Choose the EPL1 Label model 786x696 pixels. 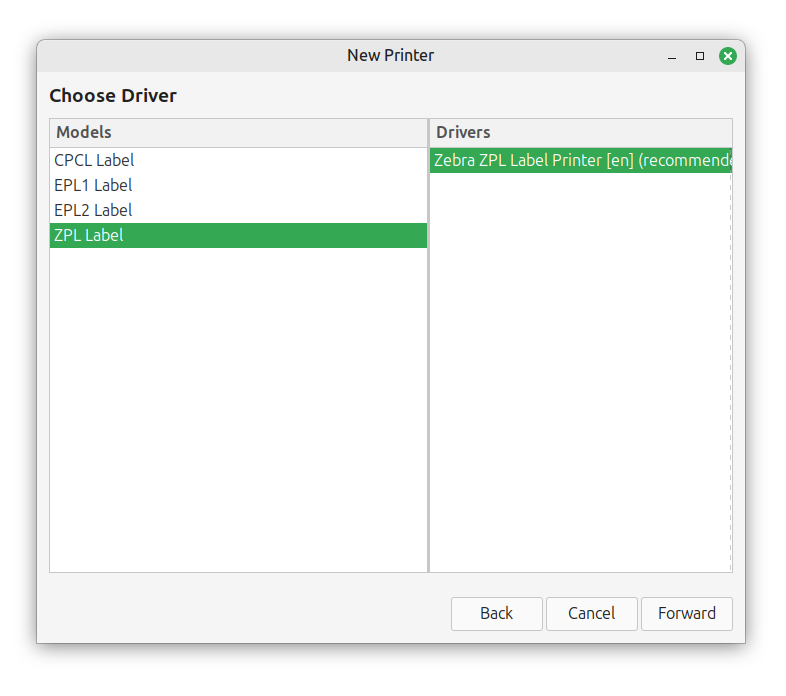(x=93, y=185)
